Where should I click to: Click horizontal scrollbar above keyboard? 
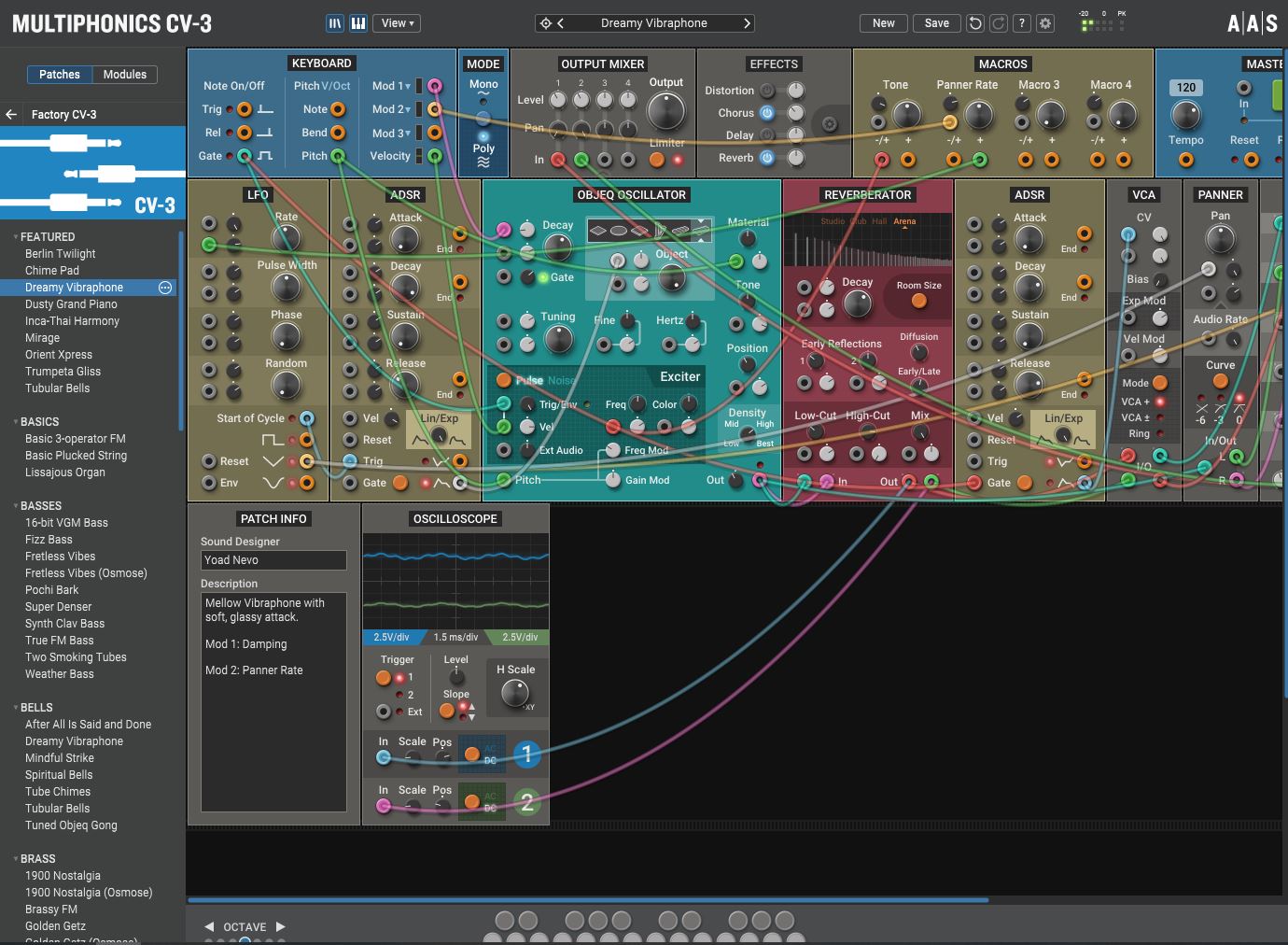click(x=588, y=900)
